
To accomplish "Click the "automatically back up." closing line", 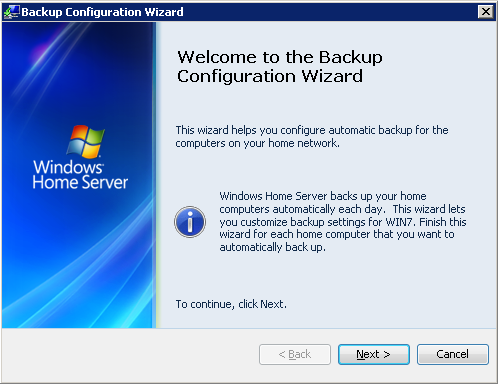I will (x=272, y=247).
